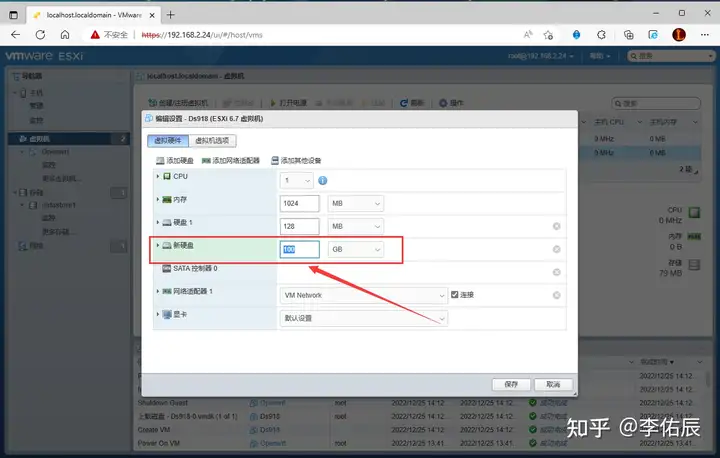The image size is (720, 458).
Task: Toggle the 连接 checkbox for network adapter
Action: 455,294
